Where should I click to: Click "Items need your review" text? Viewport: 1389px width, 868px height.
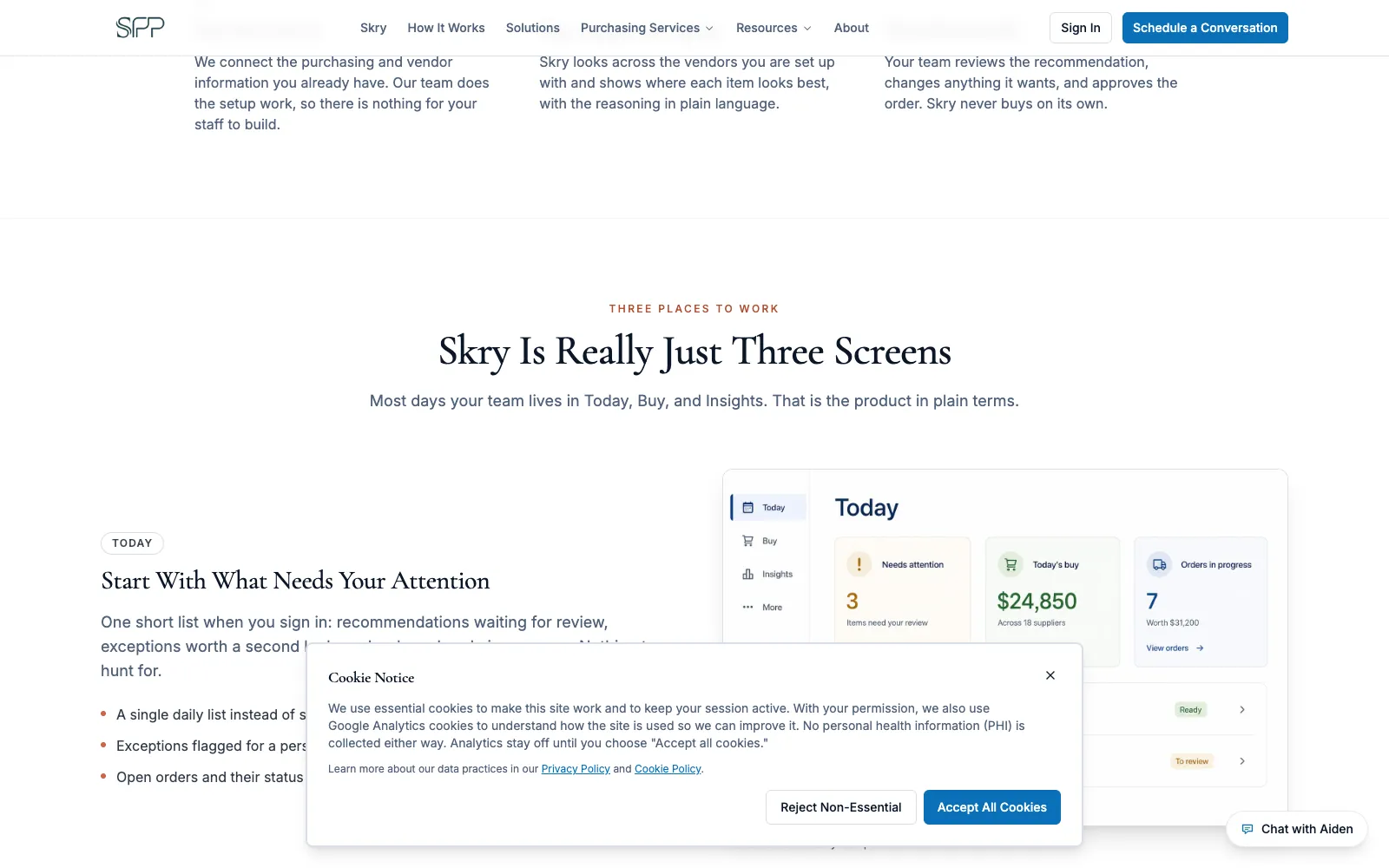coord(887,623)
